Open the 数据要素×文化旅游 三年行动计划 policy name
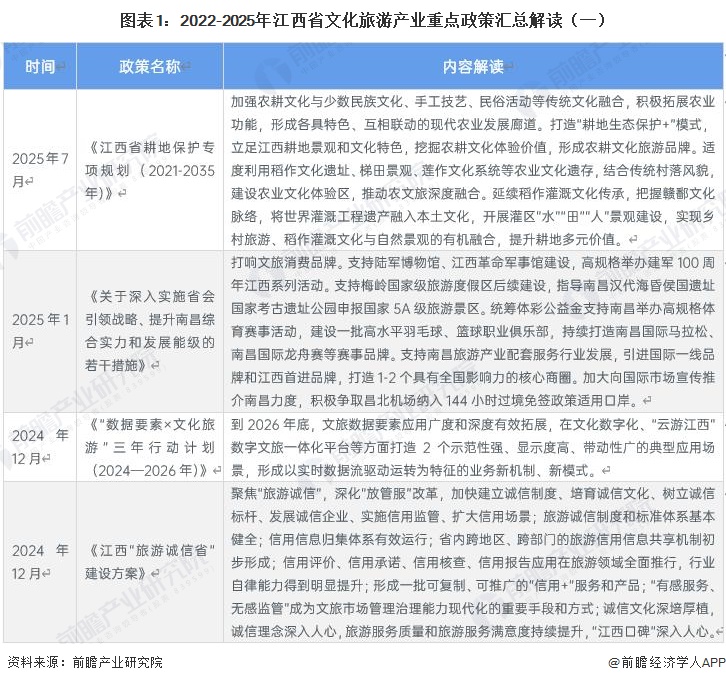Screen dimensions: 726x683 coord(150,447)
